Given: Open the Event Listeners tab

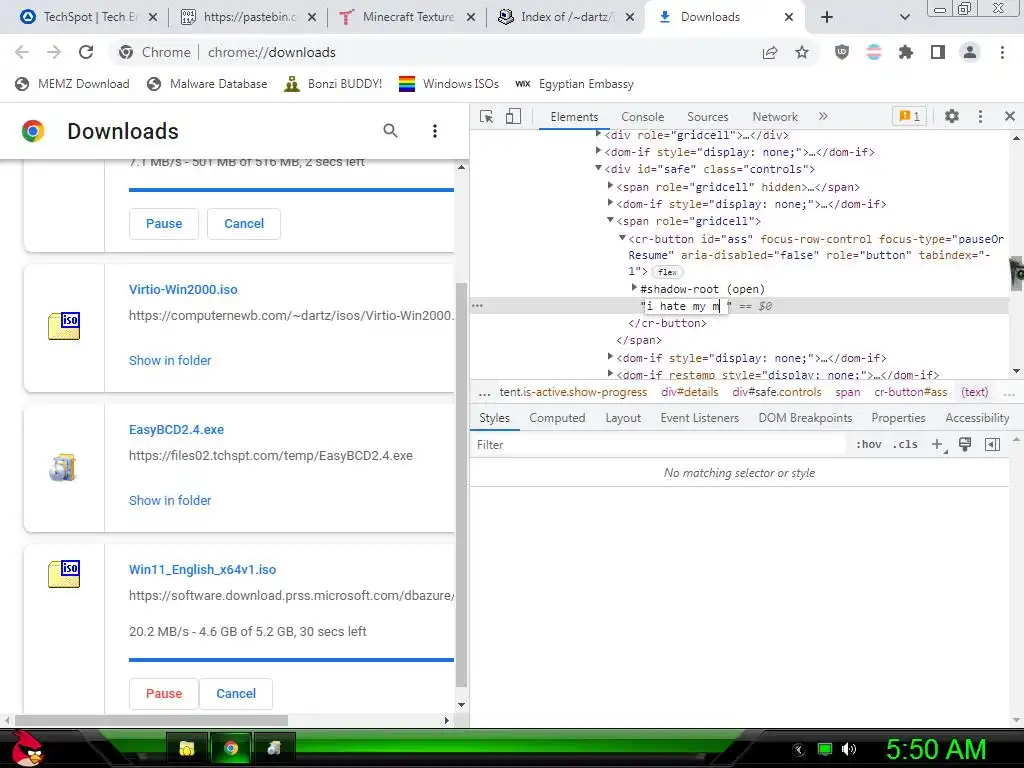Looking at the screenshot, I should [x=699, y=418].
